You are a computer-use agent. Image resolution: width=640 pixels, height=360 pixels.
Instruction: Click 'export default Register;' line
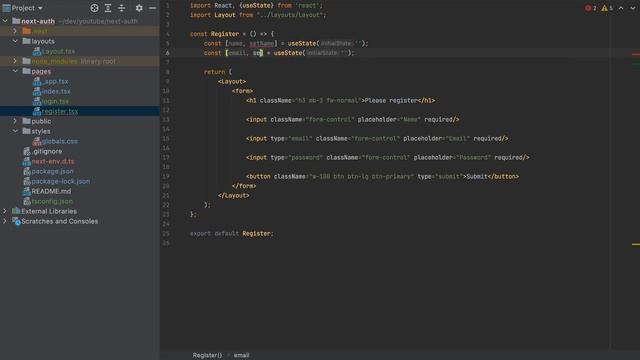[231, 233]
